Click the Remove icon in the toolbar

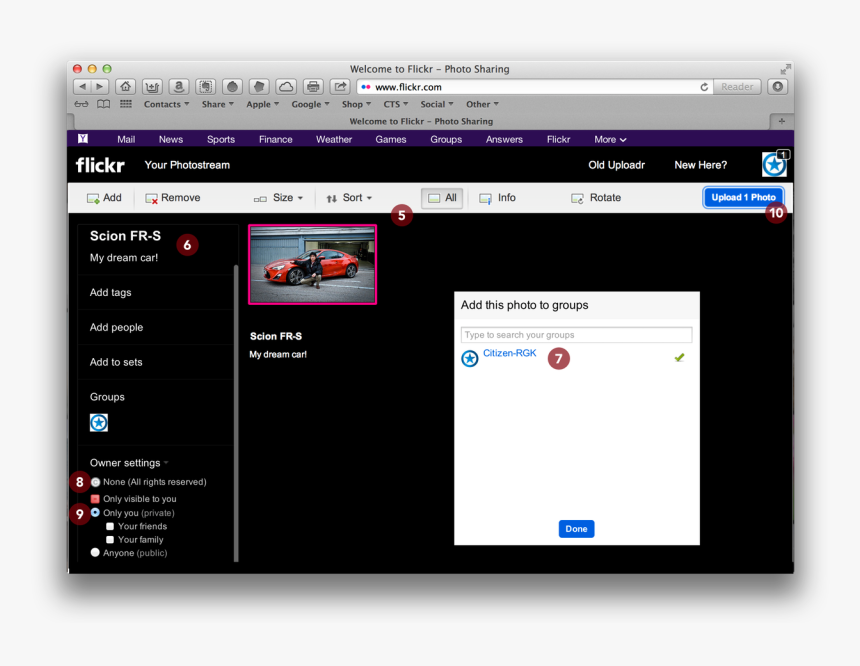point(150,197)
